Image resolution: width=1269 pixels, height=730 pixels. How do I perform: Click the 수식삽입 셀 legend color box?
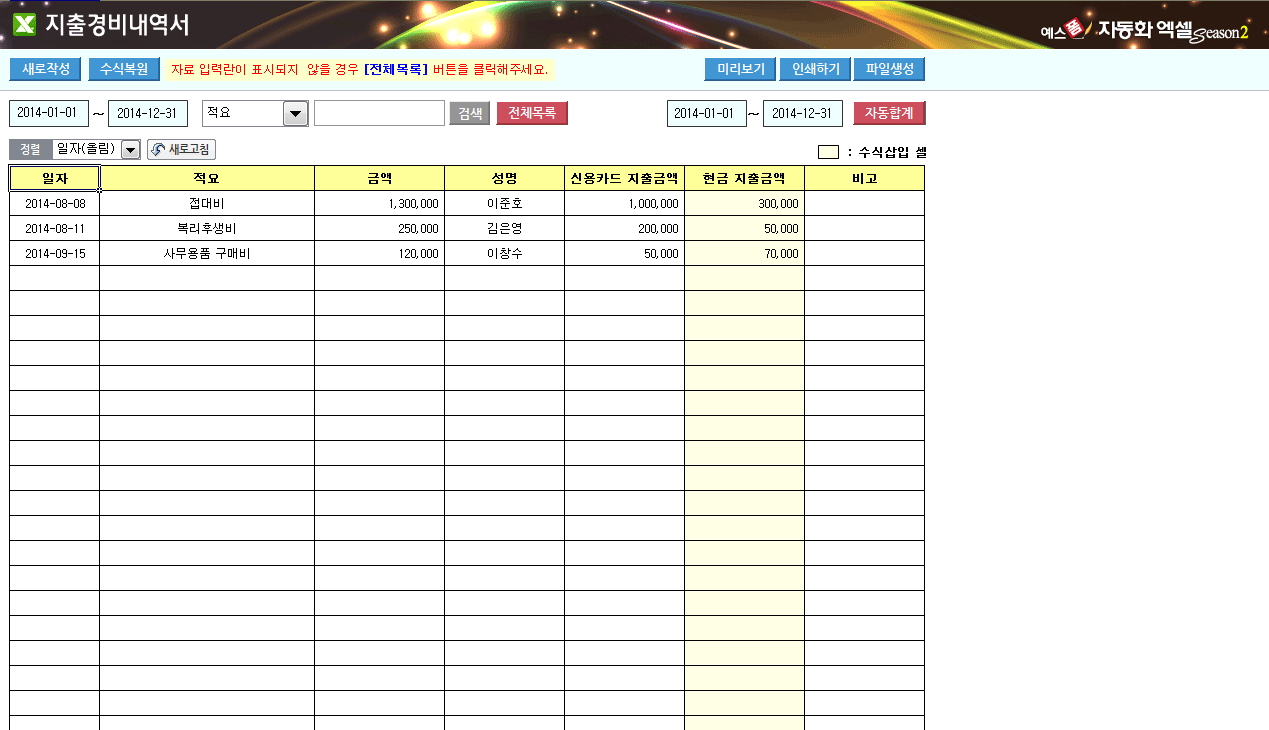[828, 153]
